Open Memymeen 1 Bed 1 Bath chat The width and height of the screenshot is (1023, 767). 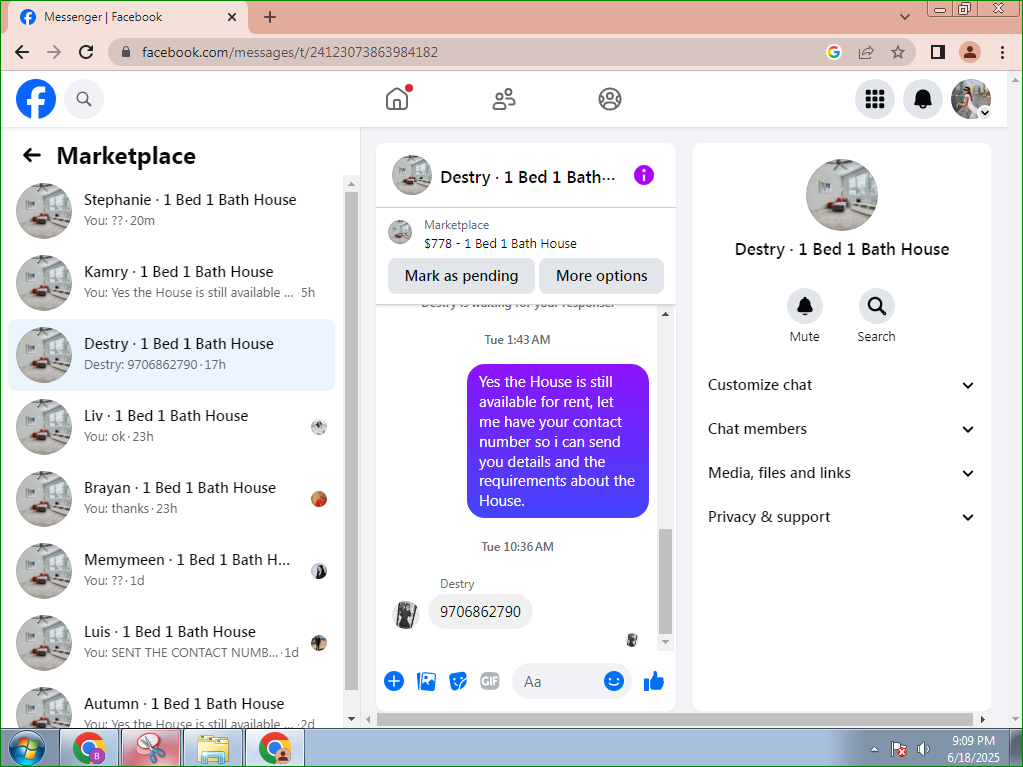pos(172,570)
